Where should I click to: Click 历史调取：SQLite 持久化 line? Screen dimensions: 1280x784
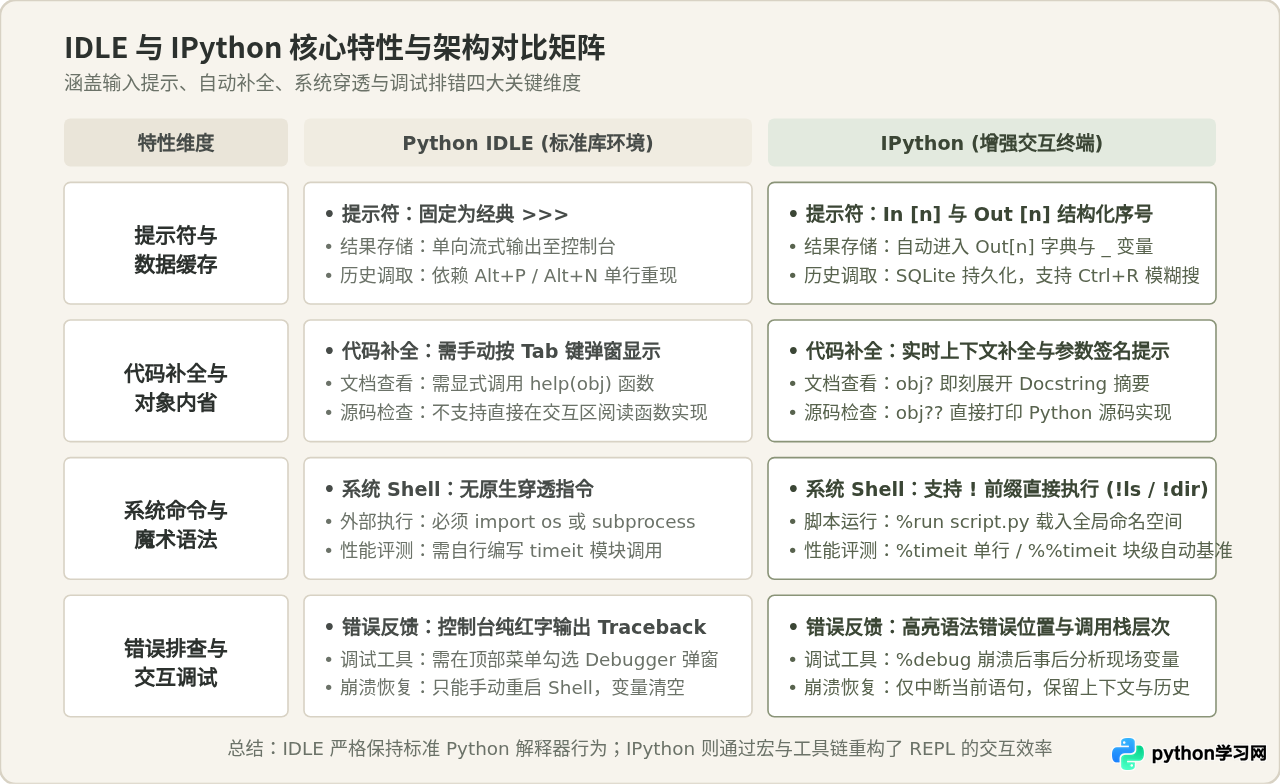tap(994, 276)
